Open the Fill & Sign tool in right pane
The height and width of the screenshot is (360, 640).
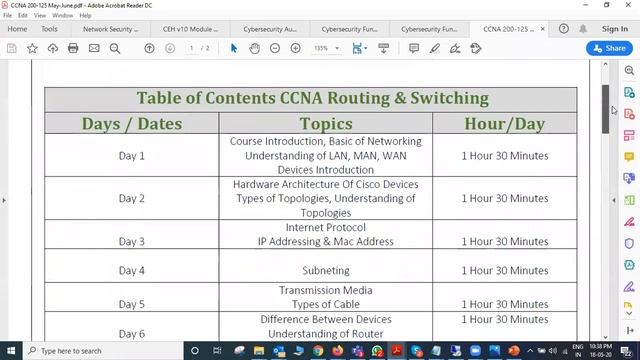pyautogui.click(x=629, y=287)
